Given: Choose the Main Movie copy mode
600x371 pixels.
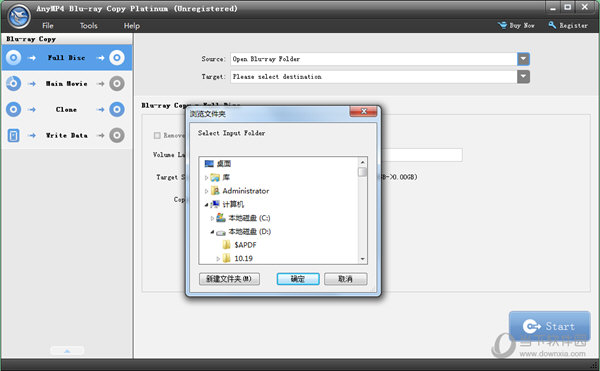Looking at the screenshot, I should [67, 83].
